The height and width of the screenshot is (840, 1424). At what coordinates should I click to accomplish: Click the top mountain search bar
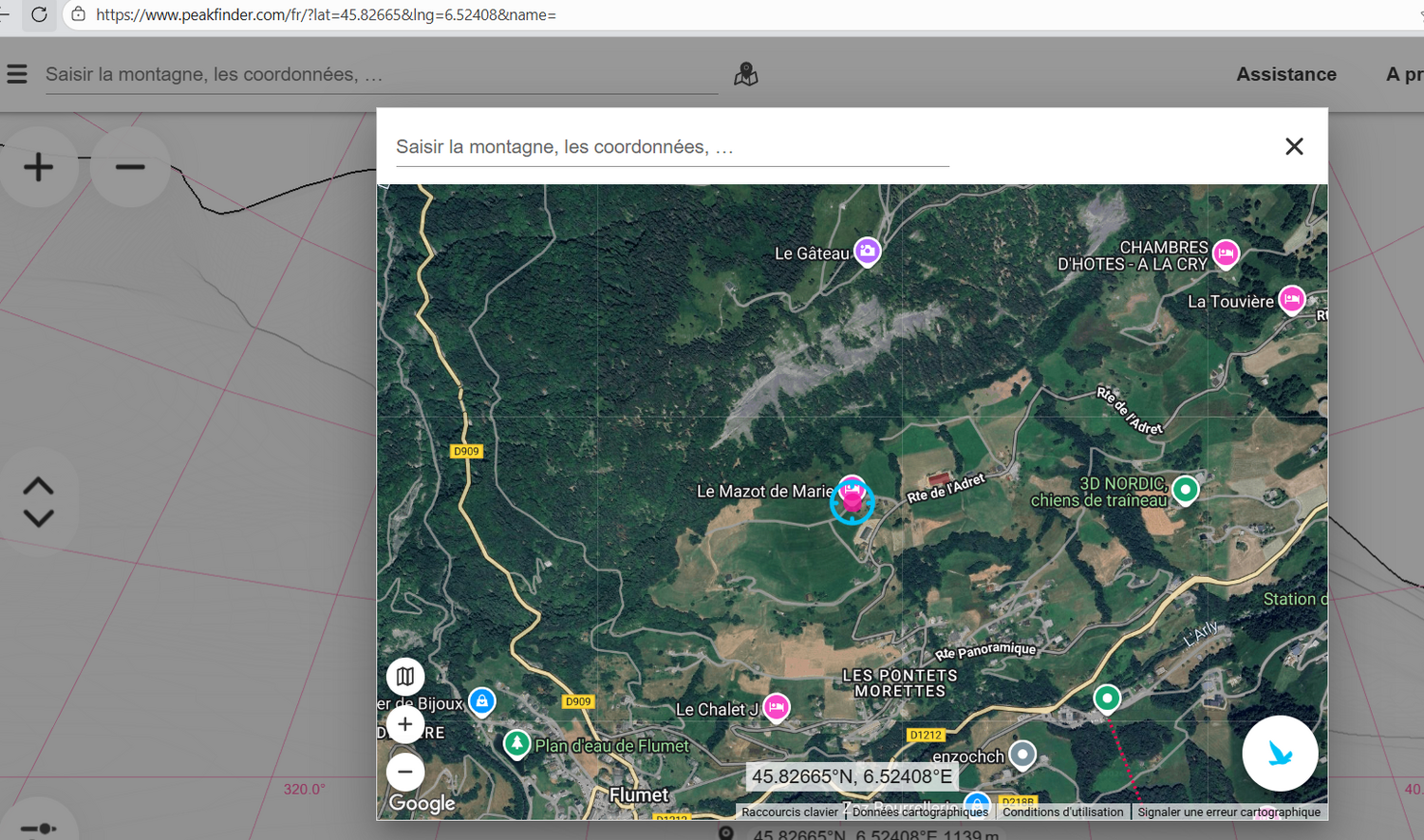pyautogui.click(x=382, y=74)
